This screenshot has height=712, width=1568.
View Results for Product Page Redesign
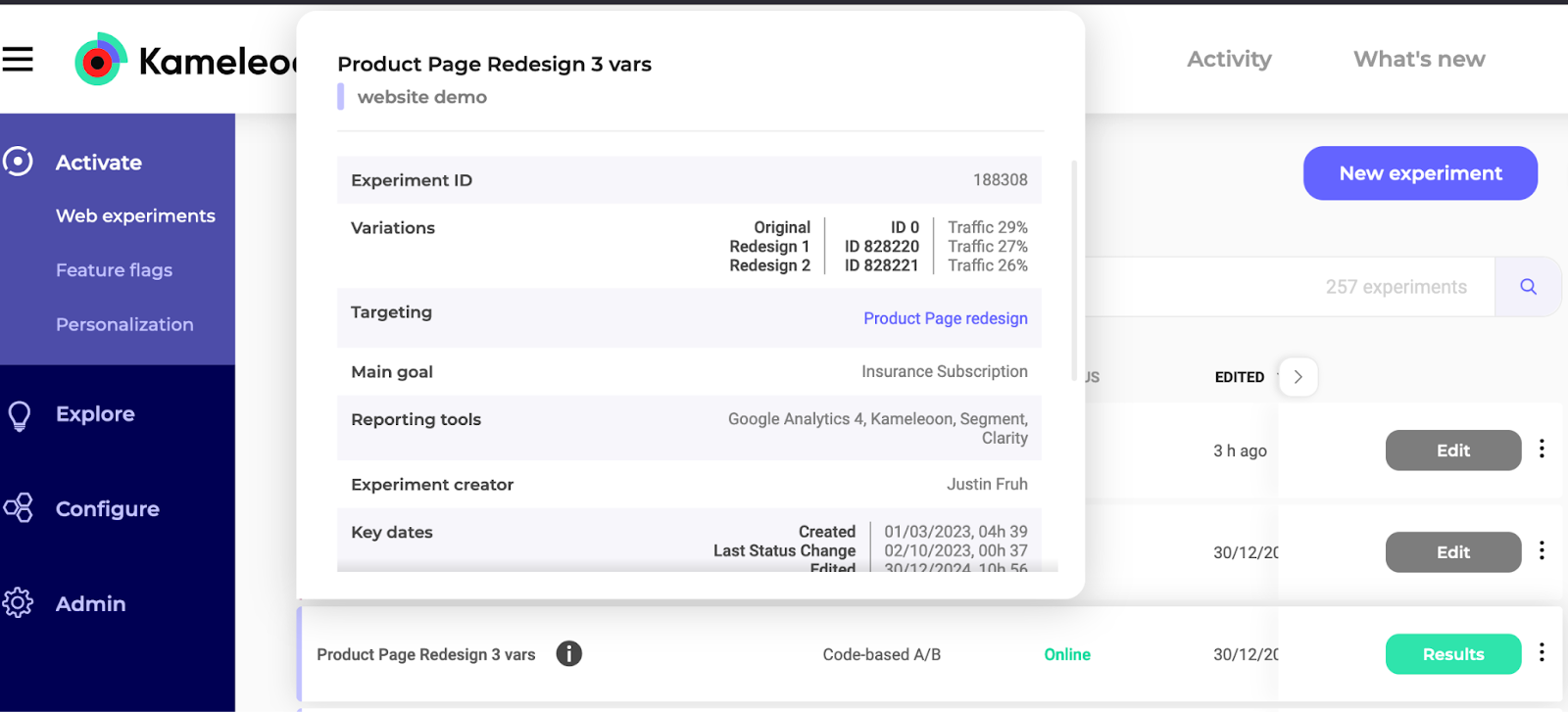[x=1452, y=654]
